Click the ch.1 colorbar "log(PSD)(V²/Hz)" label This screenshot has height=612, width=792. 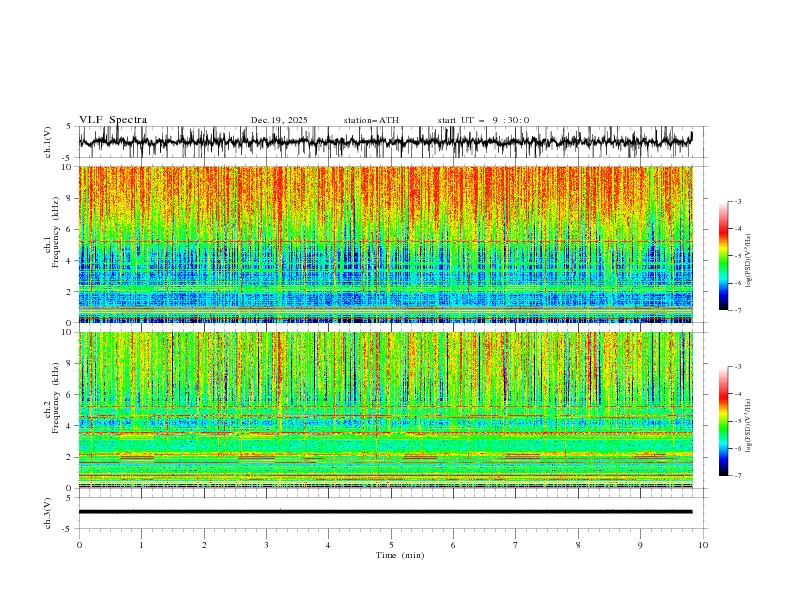click(x=748, y=261)
